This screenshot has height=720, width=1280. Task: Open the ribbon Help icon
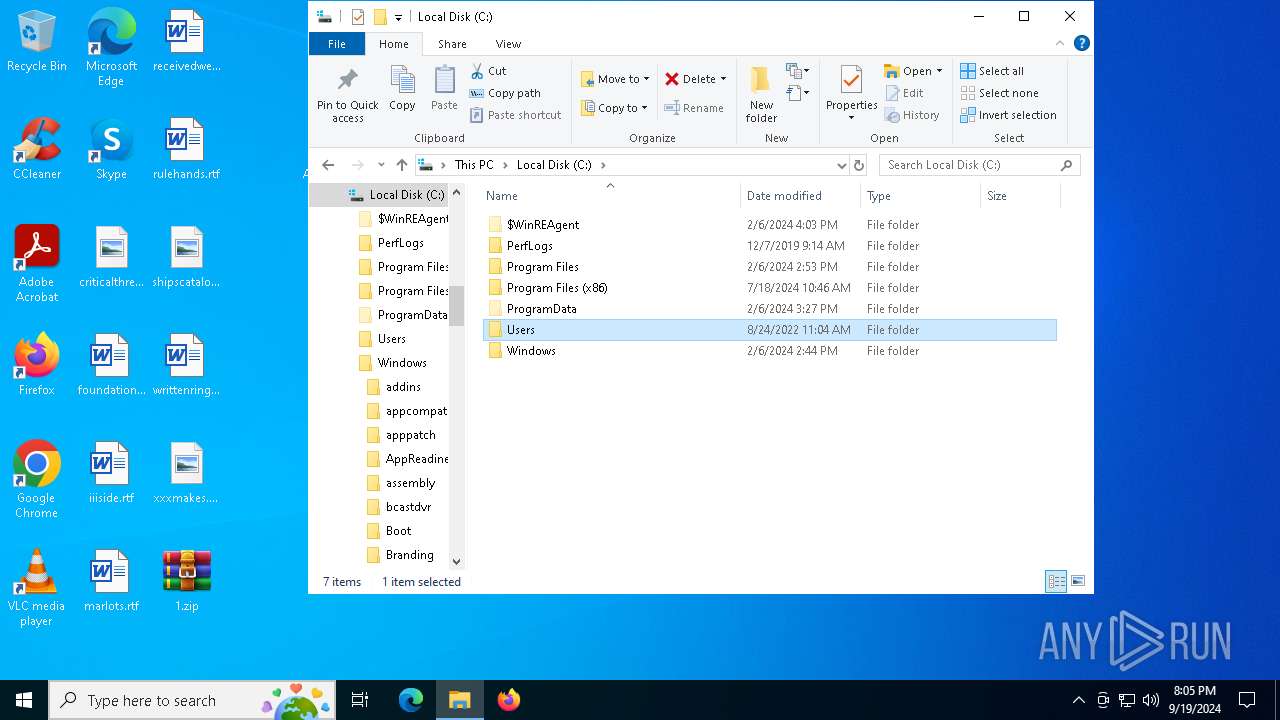pos(1081,43)
